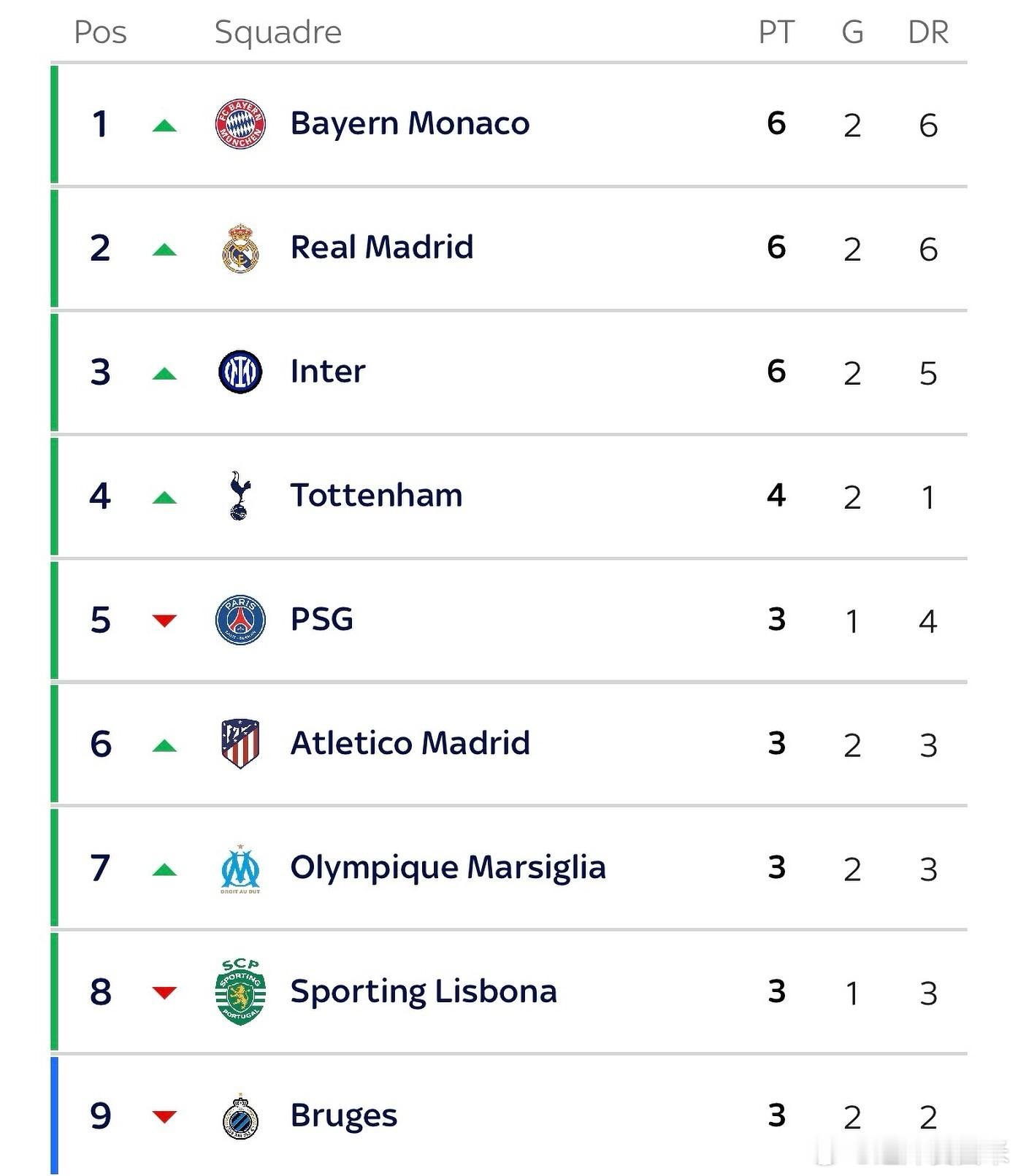
Task: Click the Real Madrid club crest
Action: (240, 248)
